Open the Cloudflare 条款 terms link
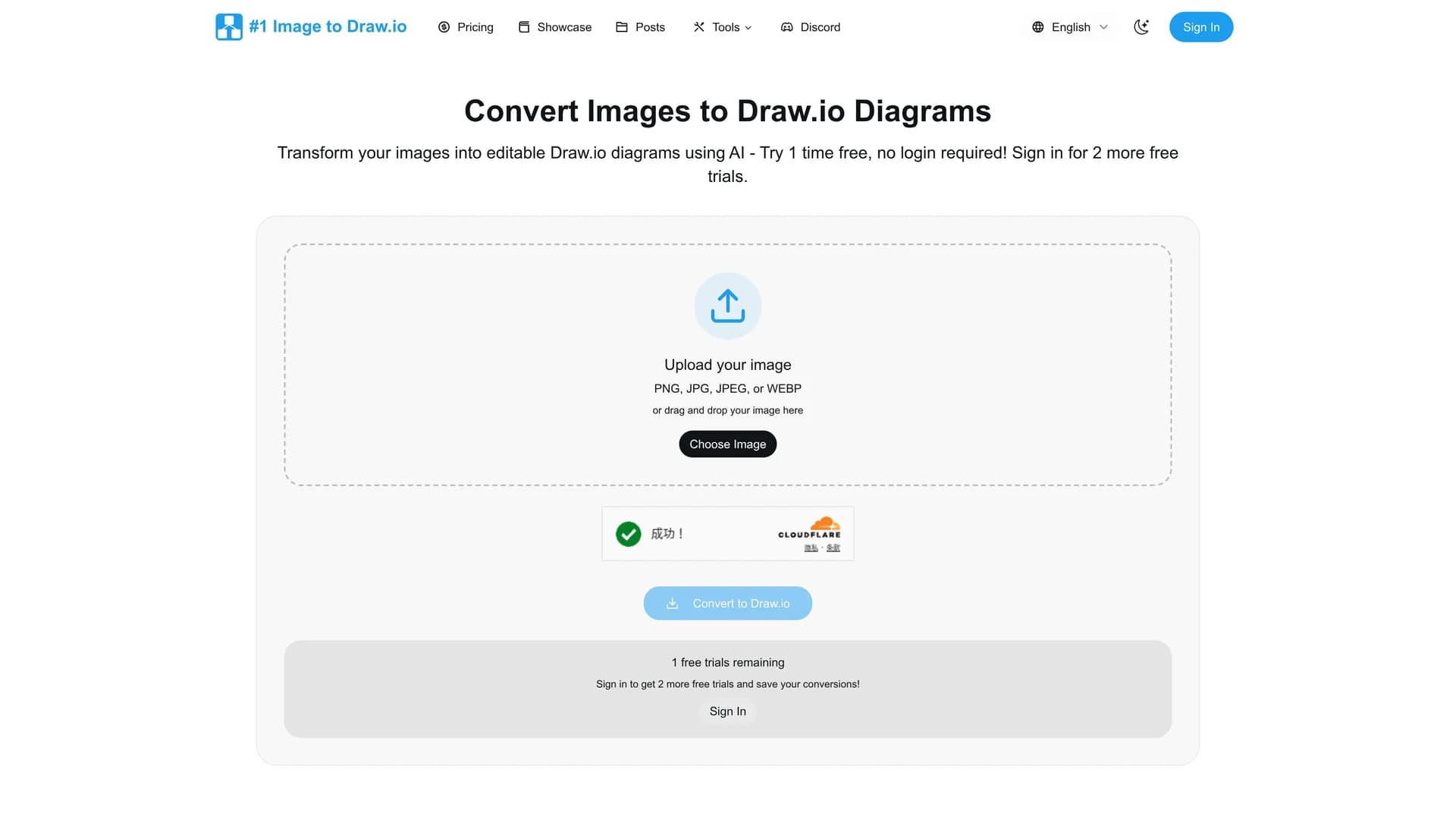 [x=833, y=548]
